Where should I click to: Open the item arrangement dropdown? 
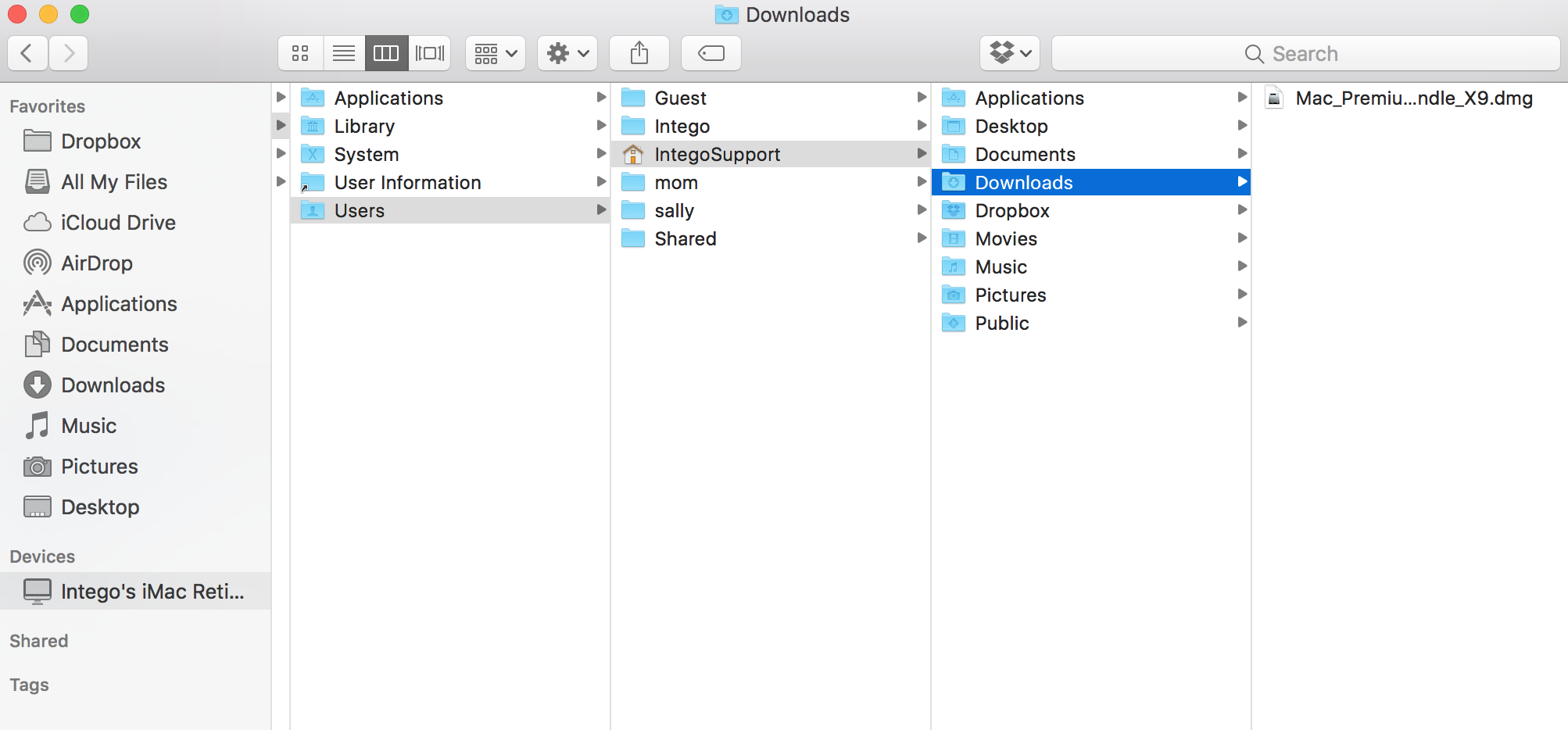click(x=496, y=53)
